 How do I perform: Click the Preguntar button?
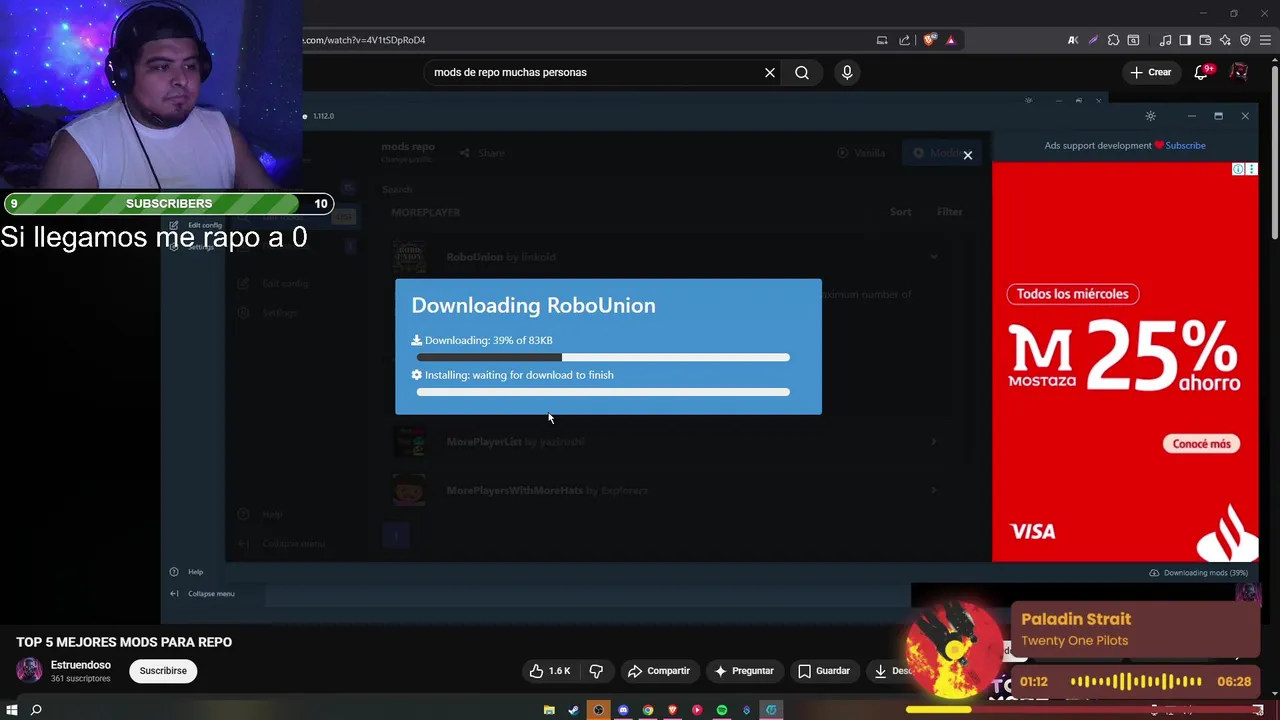click(743, 671)
